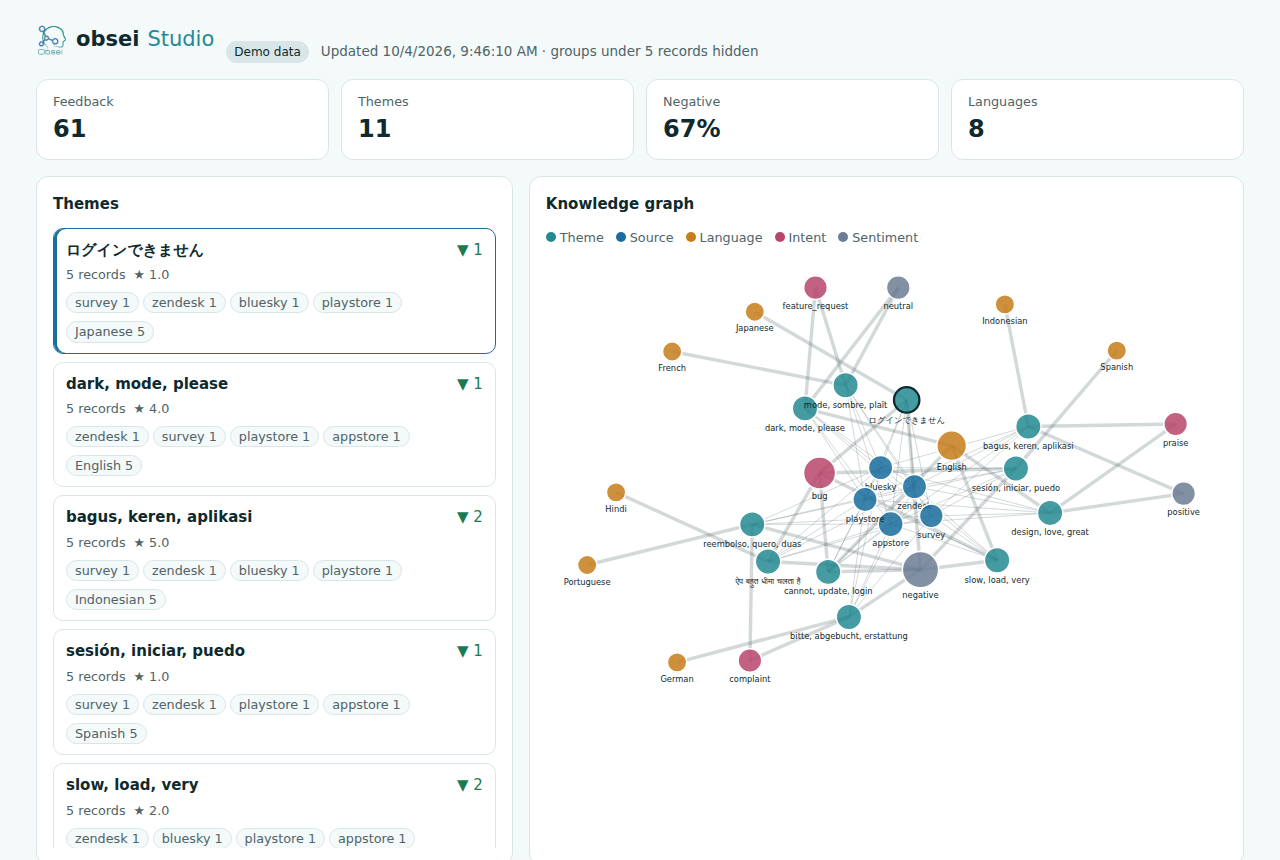
Task: Click the Demo data badge
Action: click(x=267, y=52)
